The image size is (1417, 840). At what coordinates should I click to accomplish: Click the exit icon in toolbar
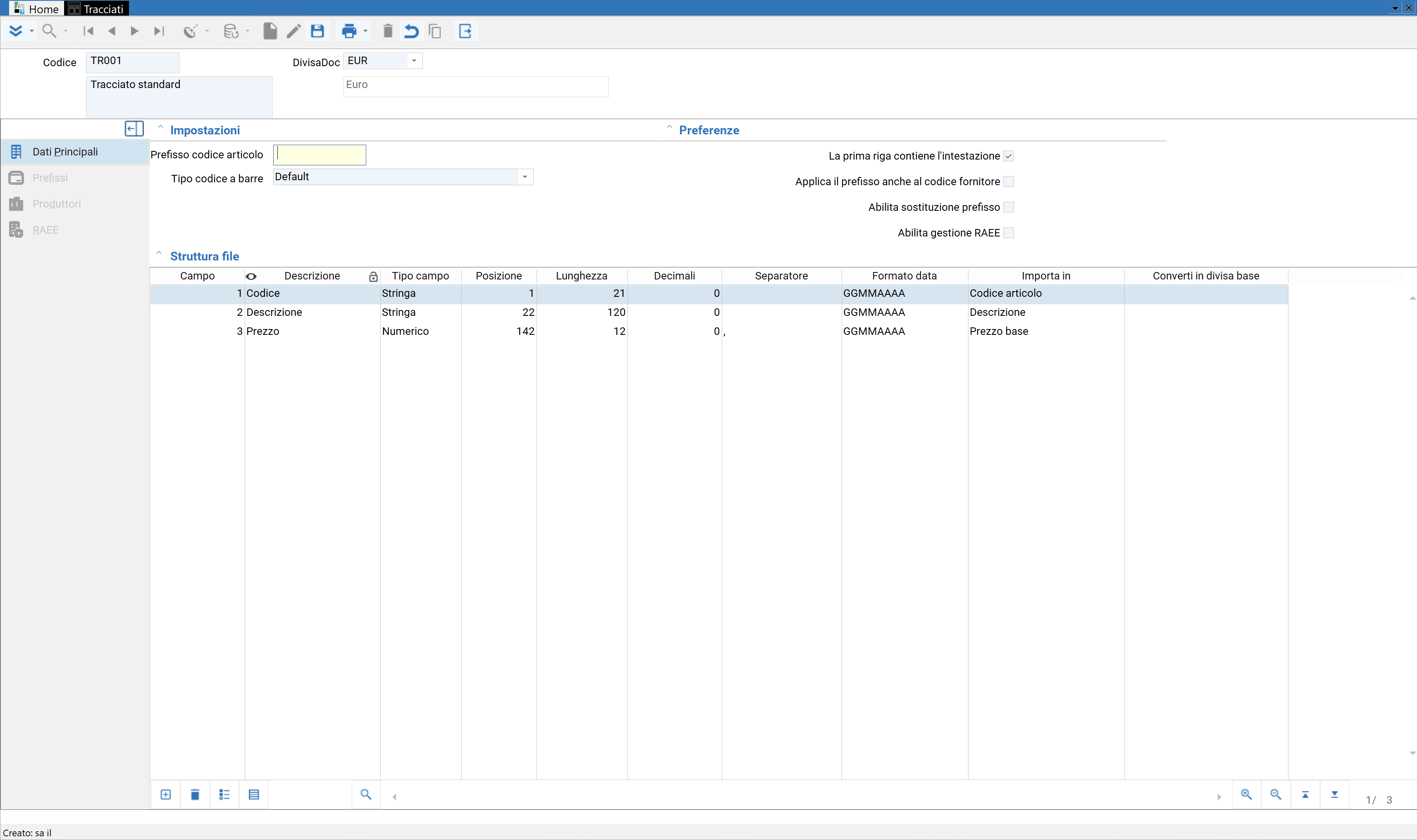[x=465, y=31]
